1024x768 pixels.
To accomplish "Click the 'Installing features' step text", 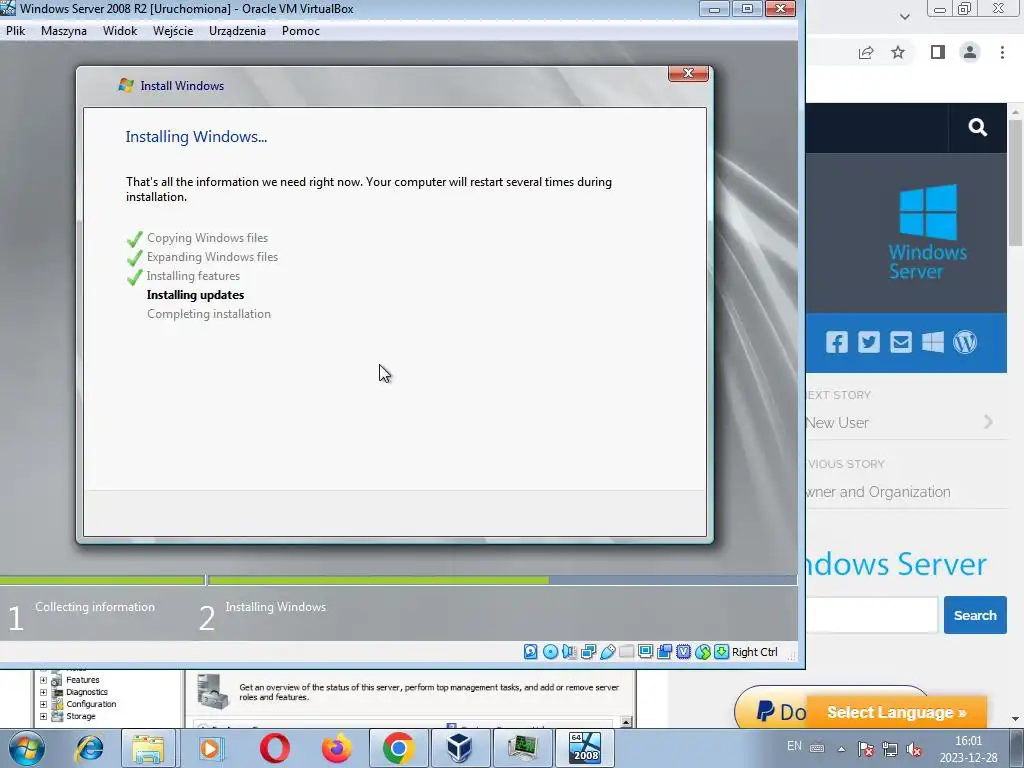I will click(x=193, y=276).
